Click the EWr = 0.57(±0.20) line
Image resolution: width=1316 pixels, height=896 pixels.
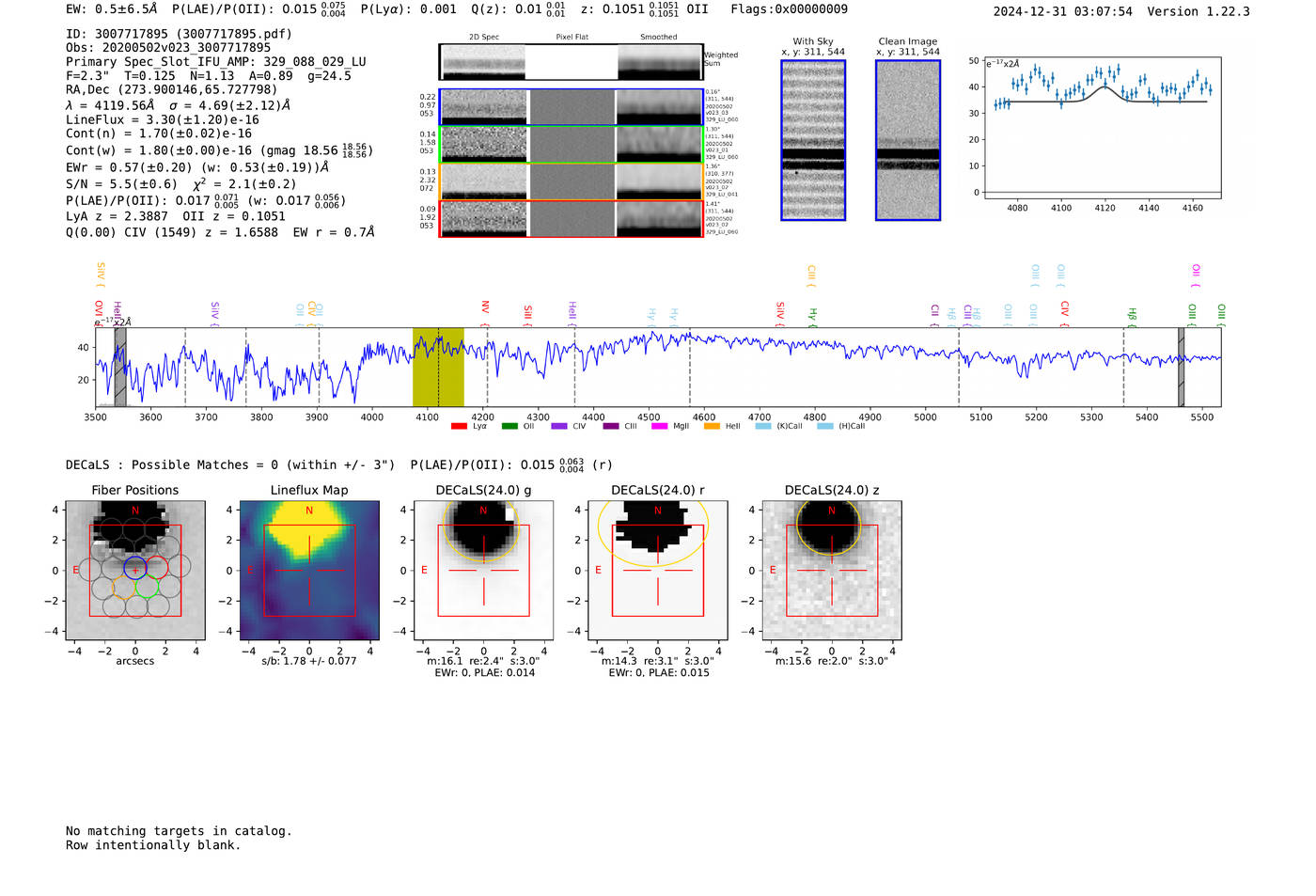click(197, 167)
